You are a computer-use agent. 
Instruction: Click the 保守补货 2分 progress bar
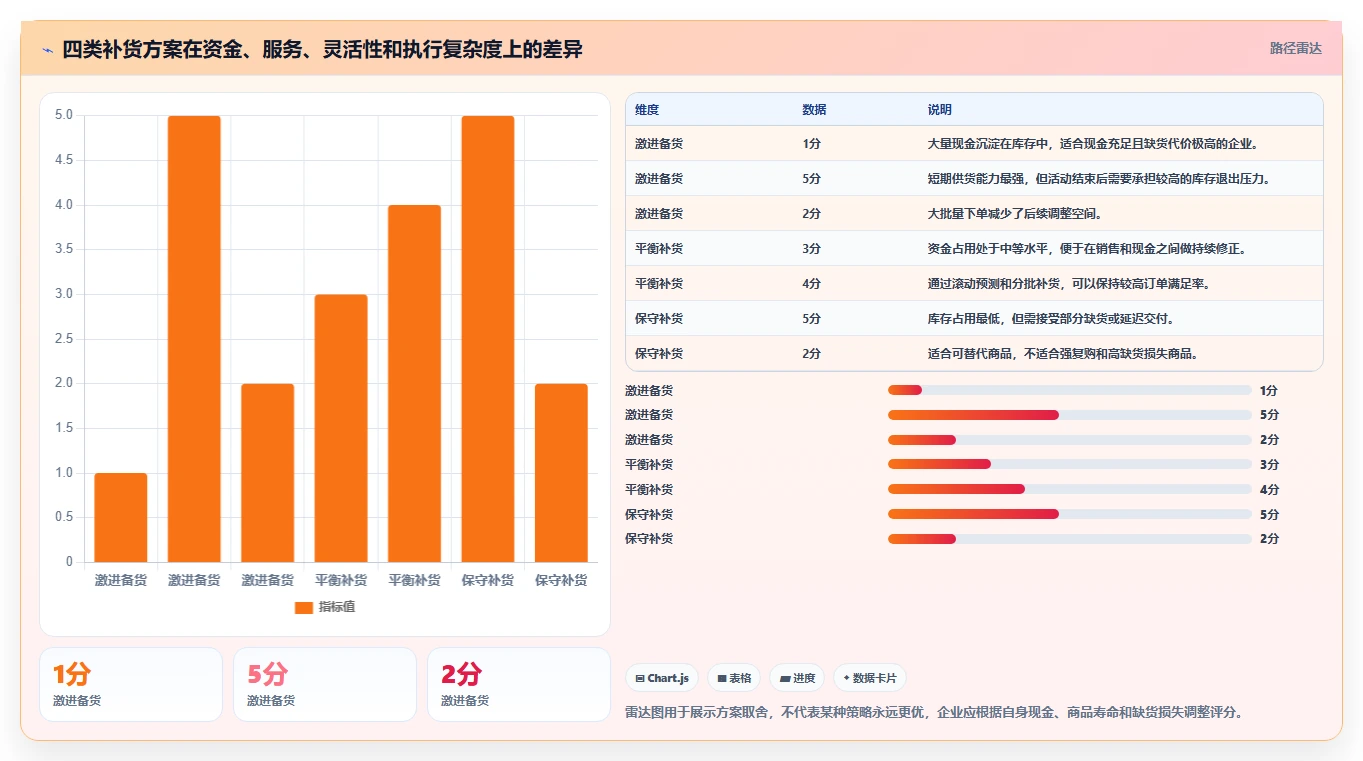pos(1070,539)
